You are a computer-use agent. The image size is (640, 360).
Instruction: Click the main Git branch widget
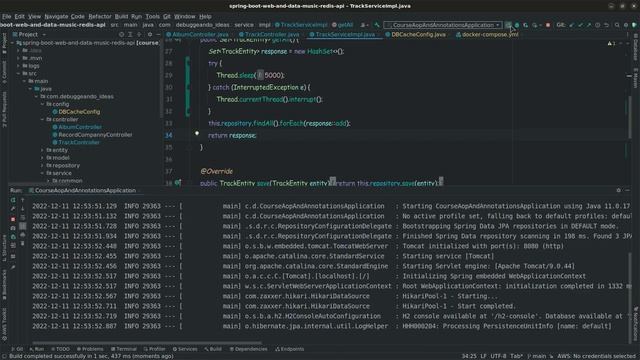pyautogui.click(x=537, y=356)
